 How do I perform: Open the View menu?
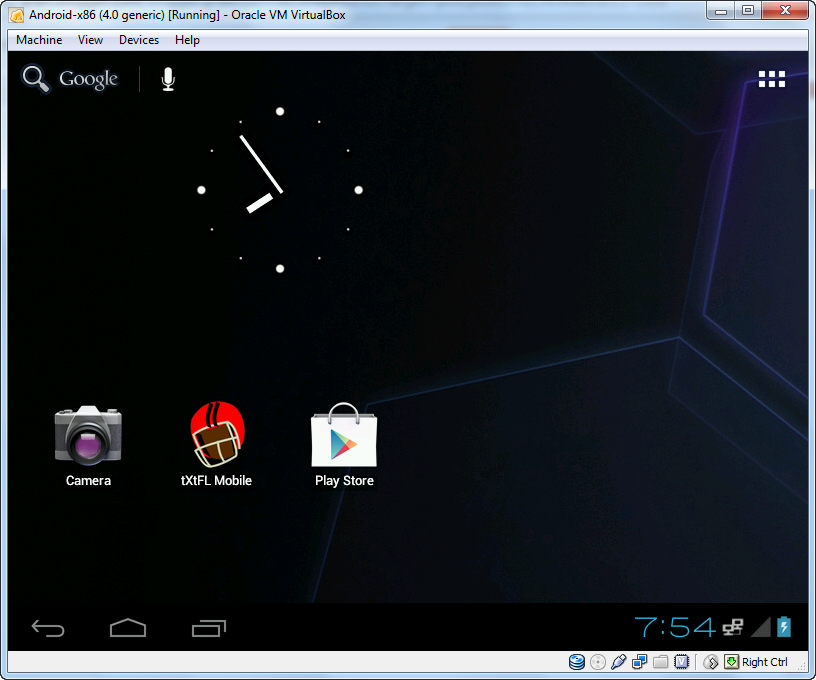point(90,40)
